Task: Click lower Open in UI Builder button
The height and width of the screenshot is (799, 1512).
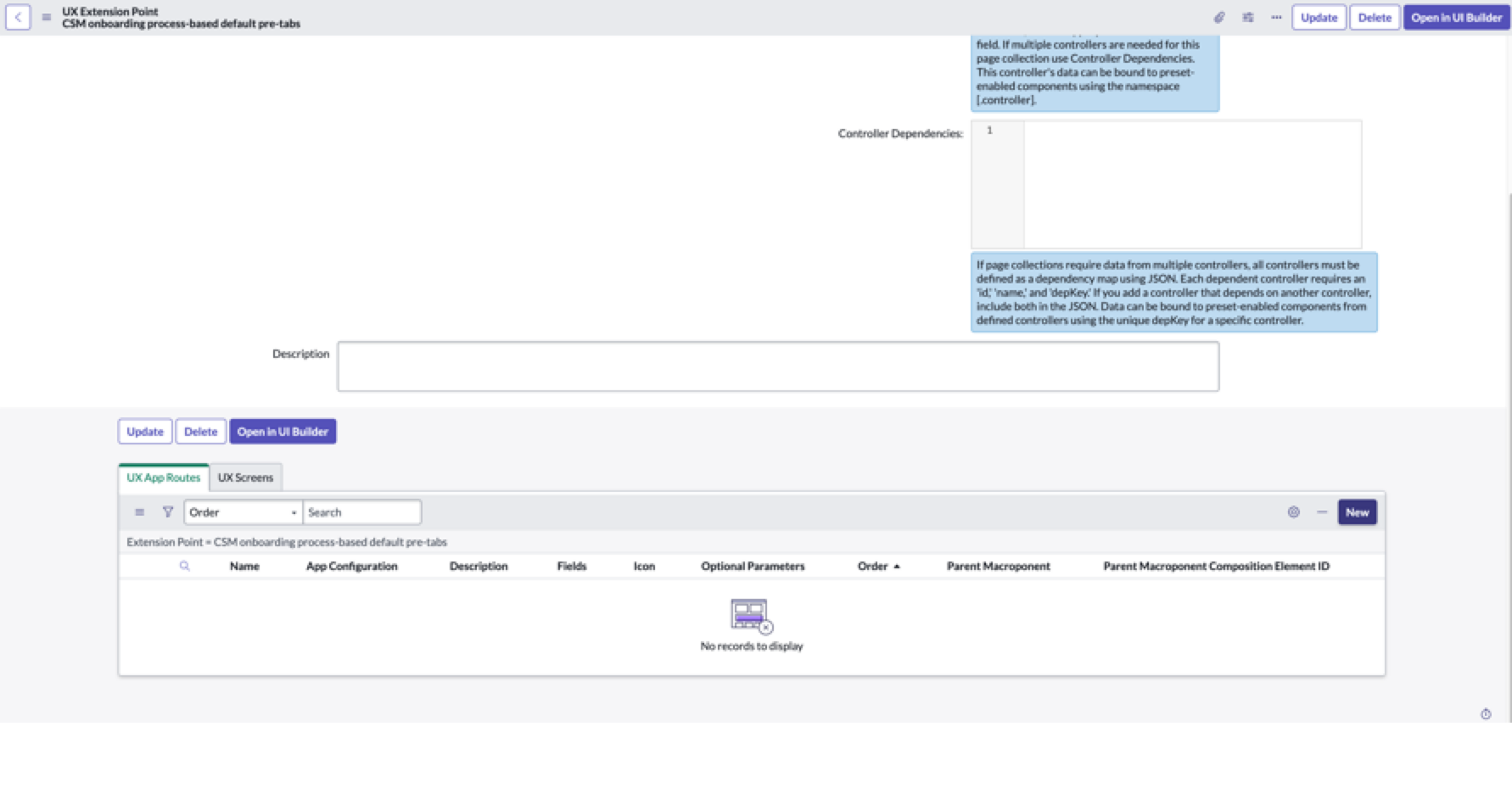Action: point(283,431)
